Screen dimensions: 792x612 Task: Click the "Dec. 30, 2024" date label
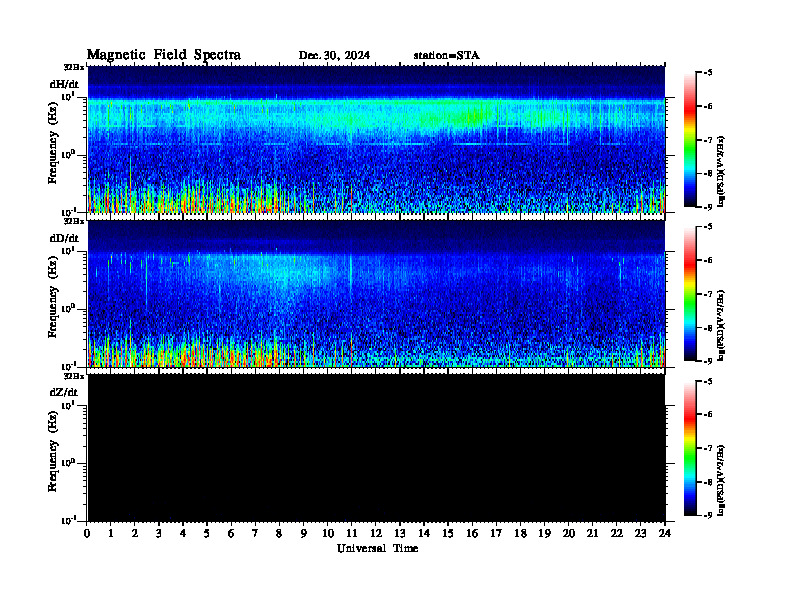pyautogui.click(x=334, y=56)
